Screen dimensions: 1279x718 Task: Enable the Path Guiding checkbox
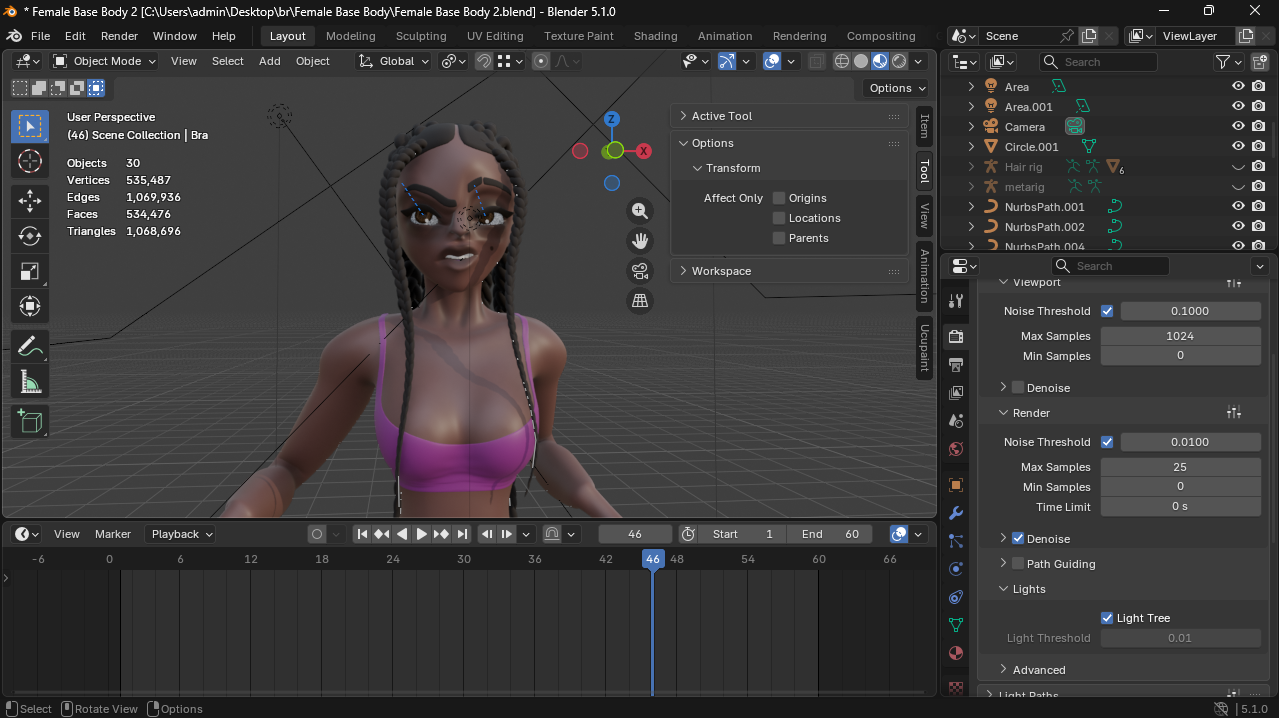point(1018,564)
